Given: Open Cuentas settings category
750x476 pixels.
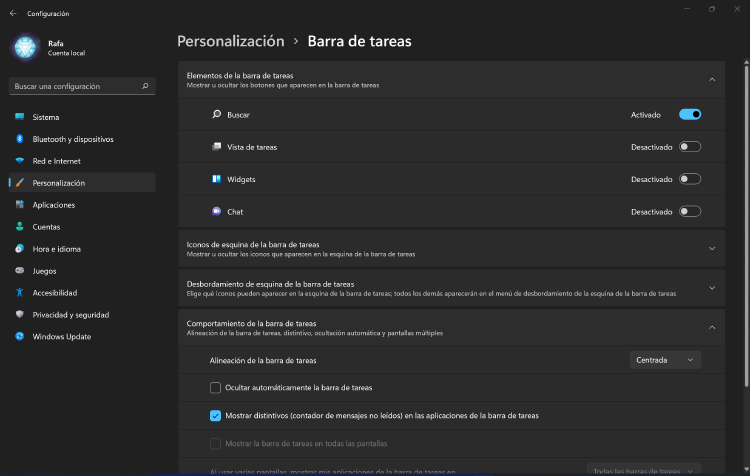Looking at the screenshot, I should (x=82, y=227).
